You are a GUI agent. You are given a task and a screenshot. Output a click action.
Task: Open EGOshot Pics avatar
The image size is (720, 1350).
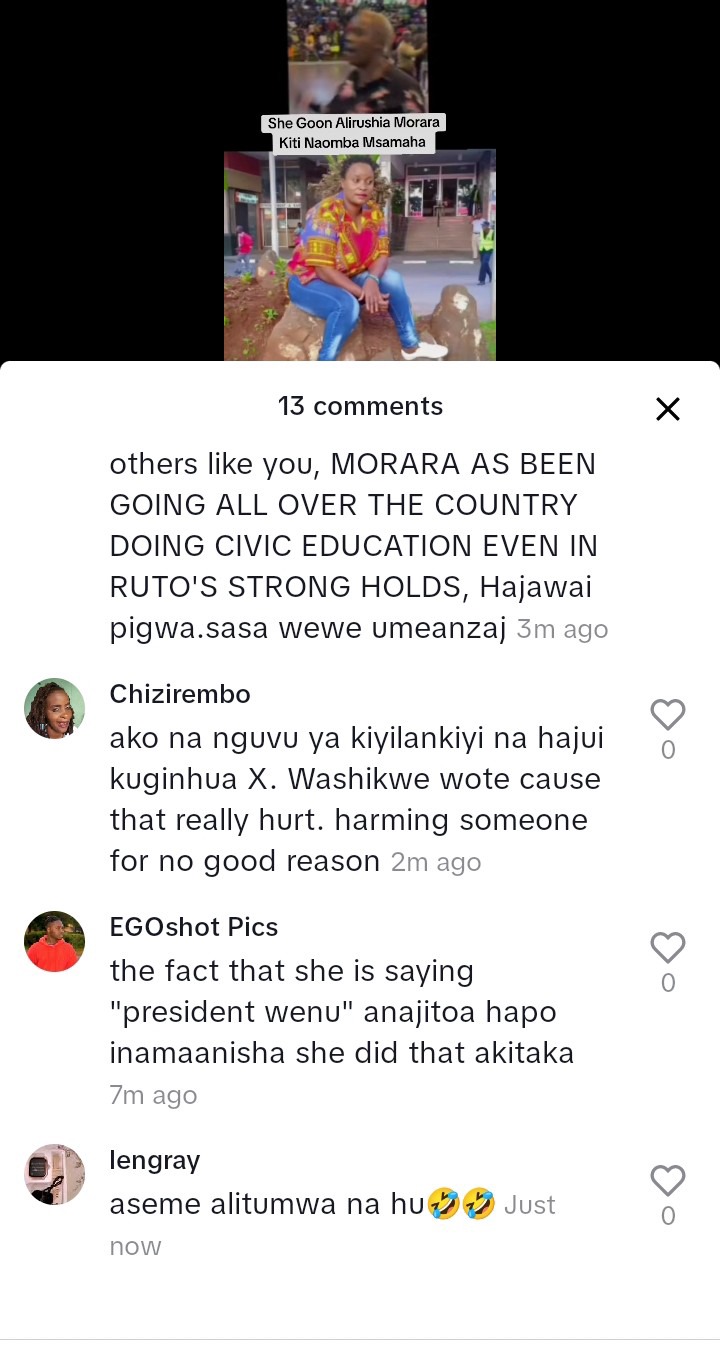click(54, 942)
